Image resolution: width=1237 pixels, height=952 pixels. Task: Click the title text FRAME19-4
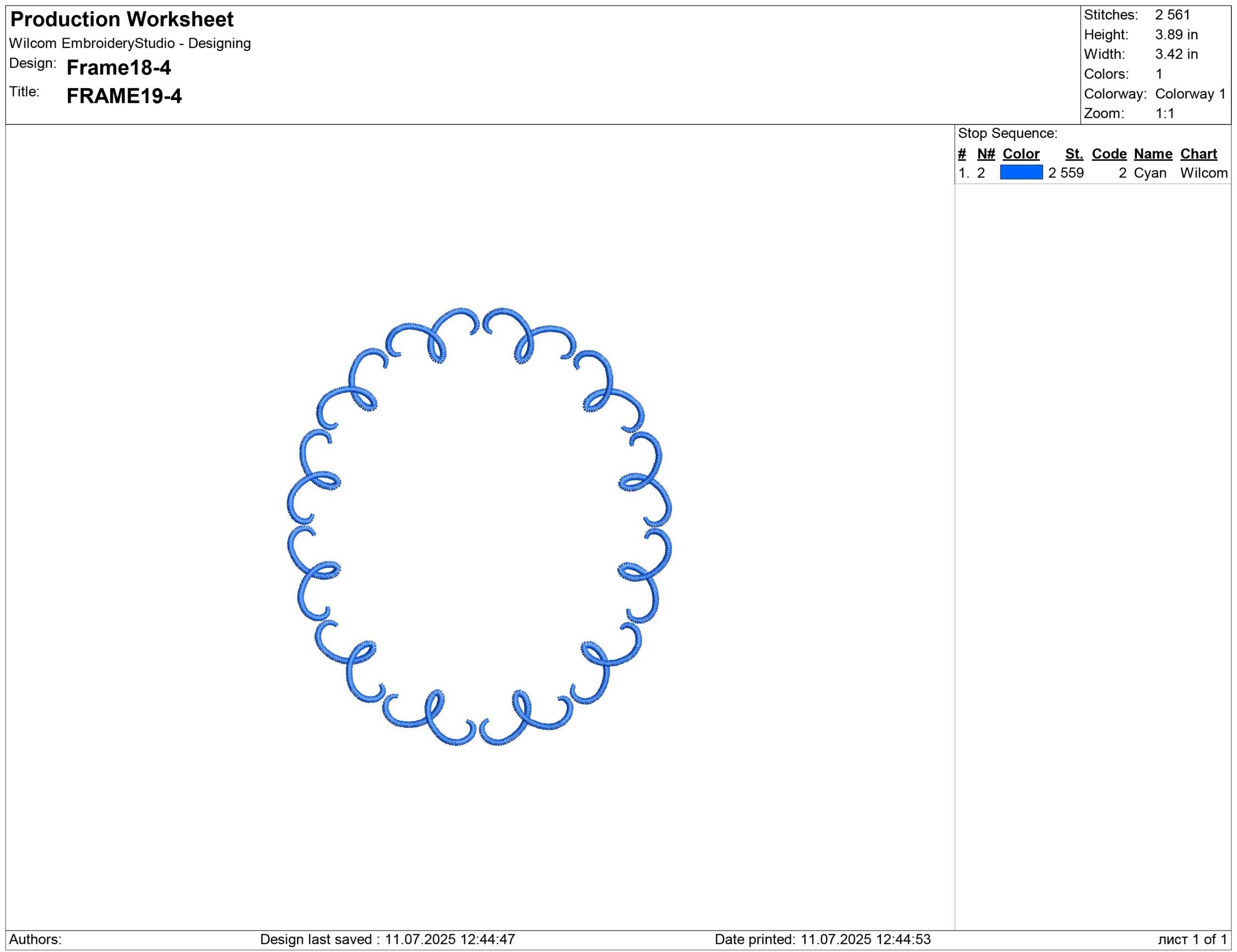124,96
